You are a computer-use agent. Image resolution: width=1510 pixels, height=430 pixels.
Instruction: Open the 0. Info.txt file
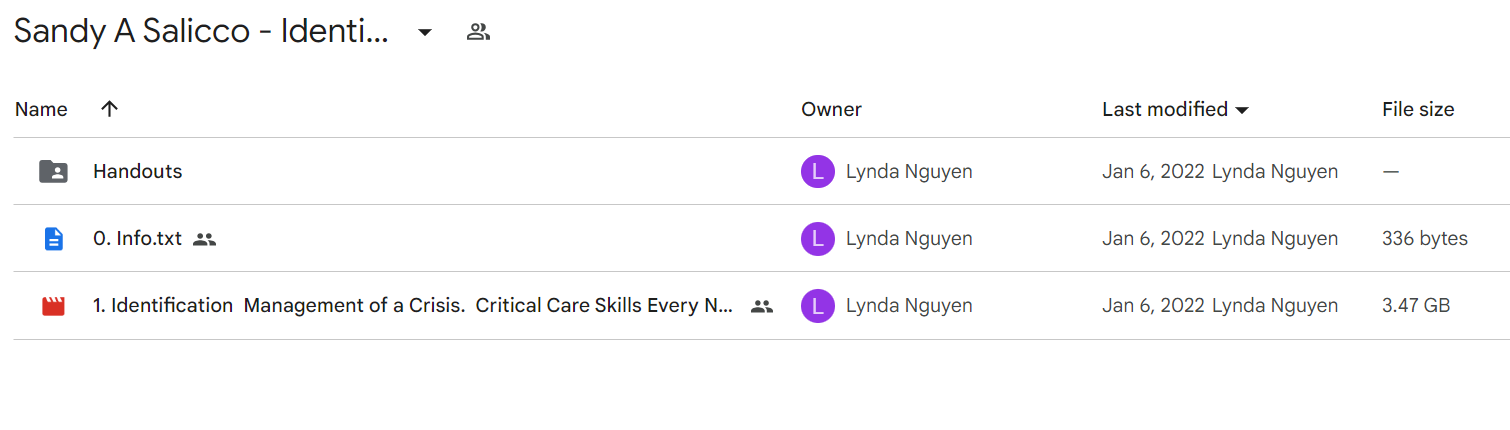point(137,239)
